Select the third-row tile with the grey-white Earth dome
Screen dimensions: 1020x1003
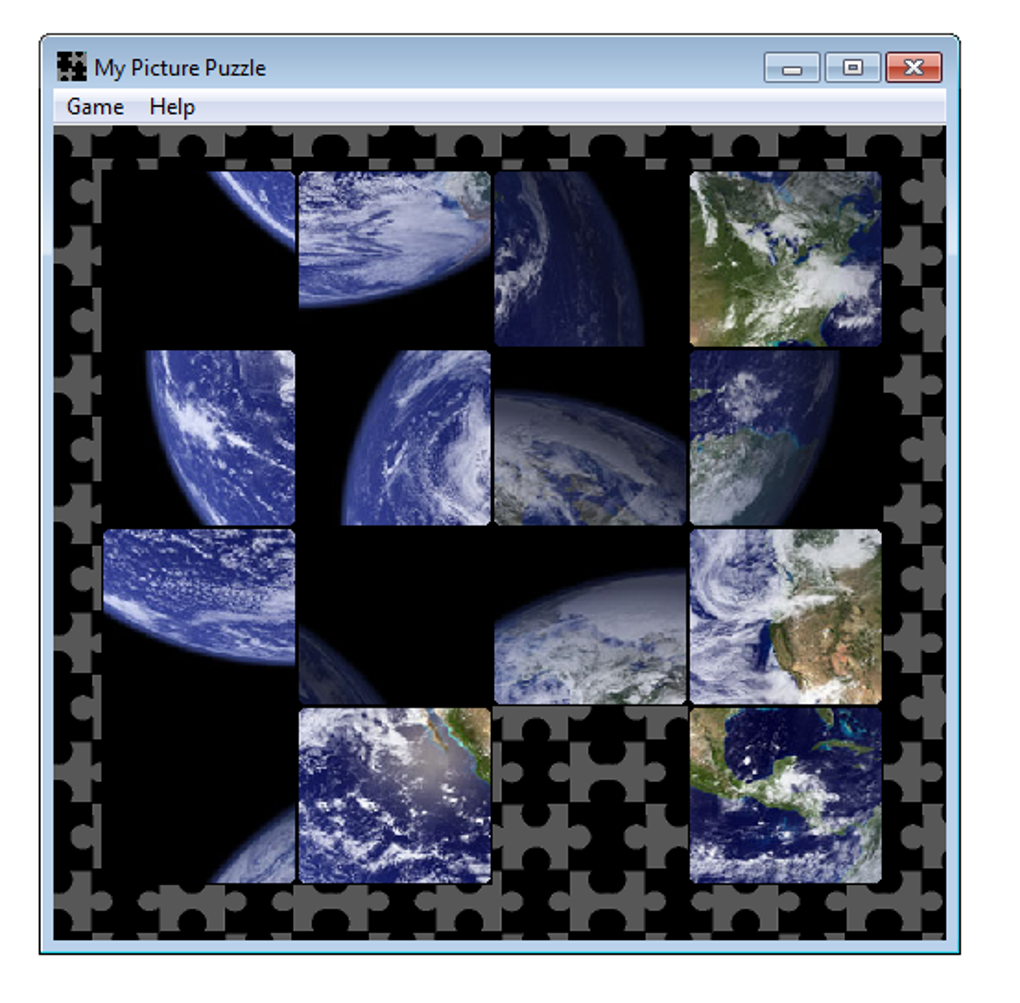point(590,616)
